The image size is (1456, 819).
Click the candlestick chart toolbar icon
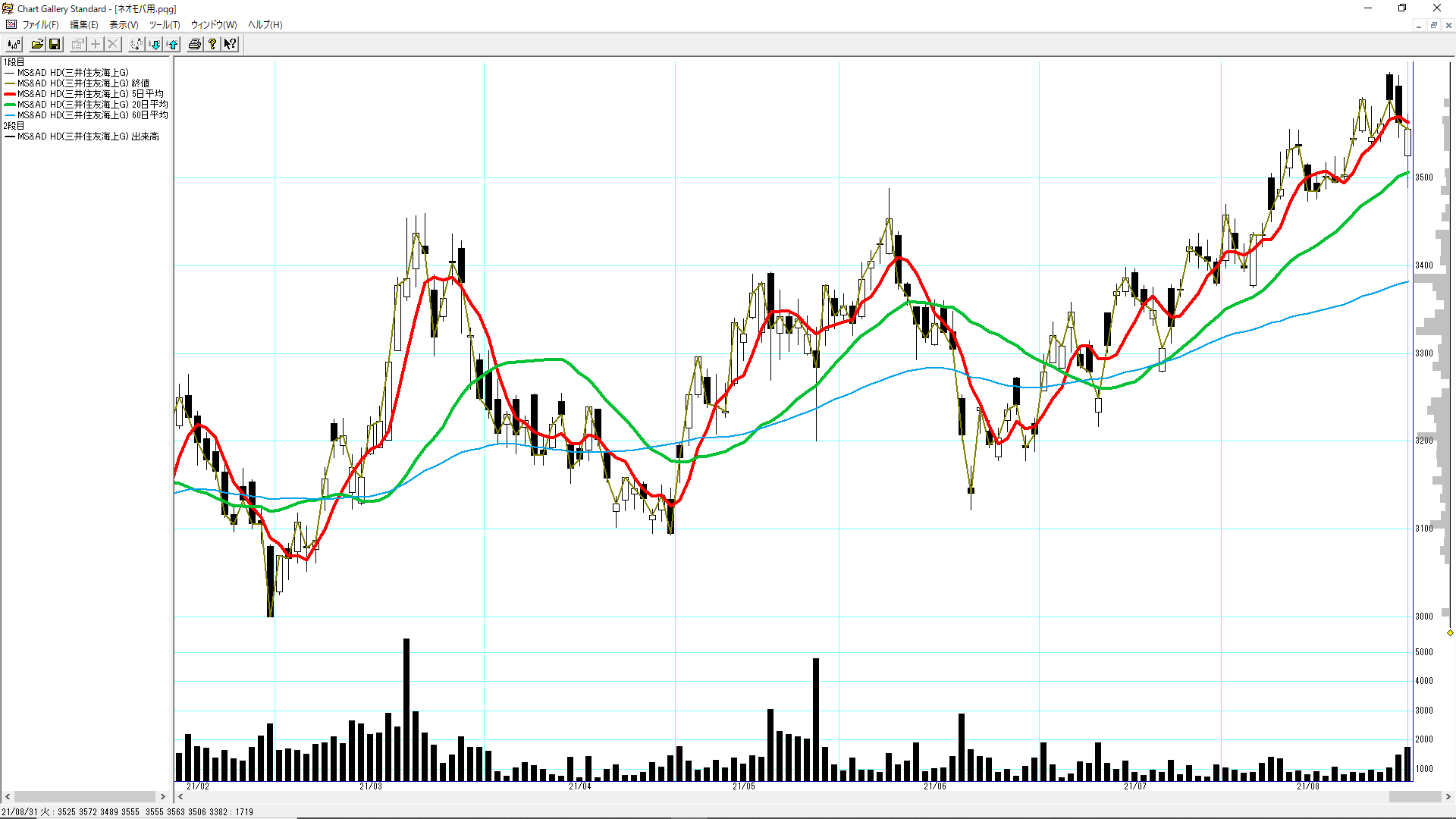click(14, 44)
